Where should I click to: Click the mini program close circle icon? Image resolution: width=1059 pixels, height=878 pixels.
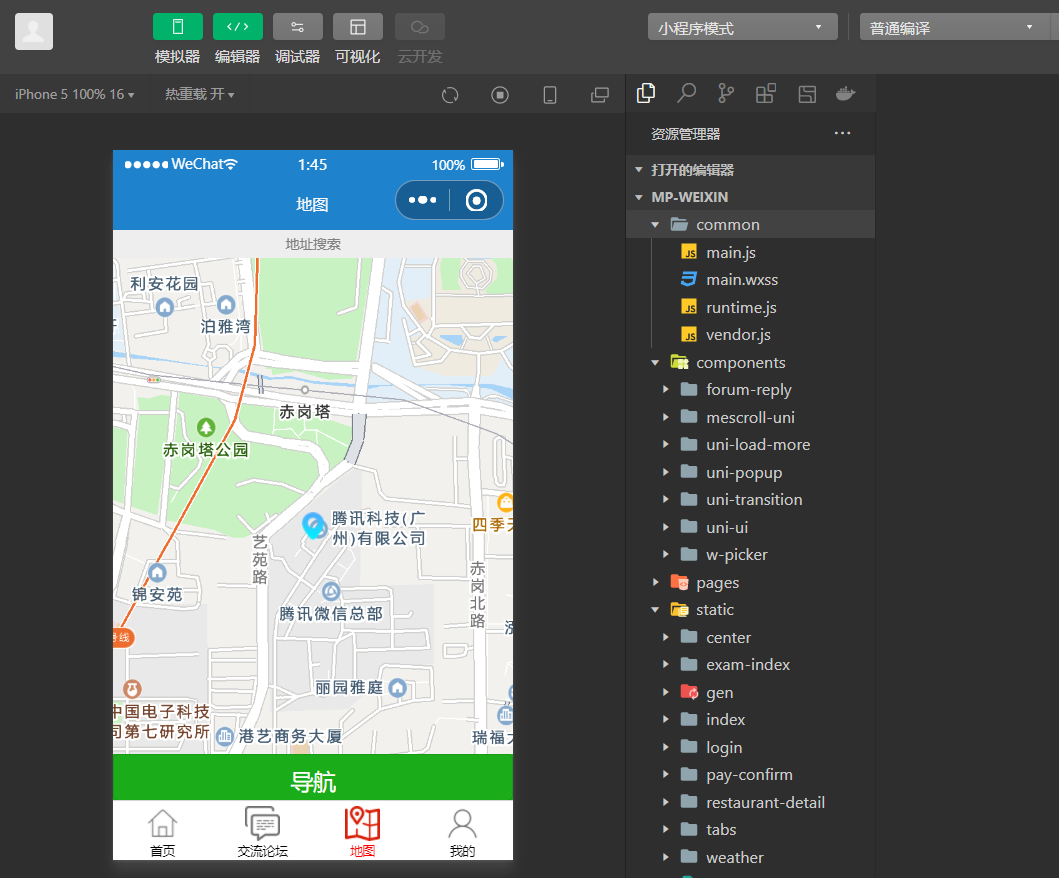coord(476,200)
